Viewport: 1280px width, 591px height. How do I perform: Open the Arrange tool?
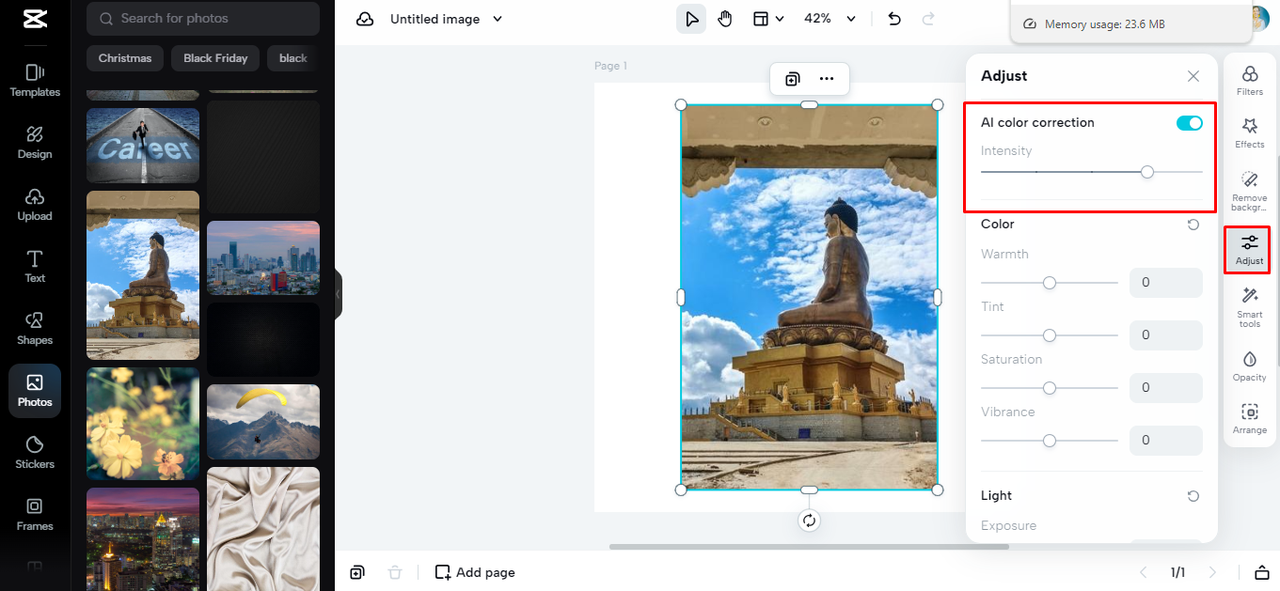[x=1249, y=419]
